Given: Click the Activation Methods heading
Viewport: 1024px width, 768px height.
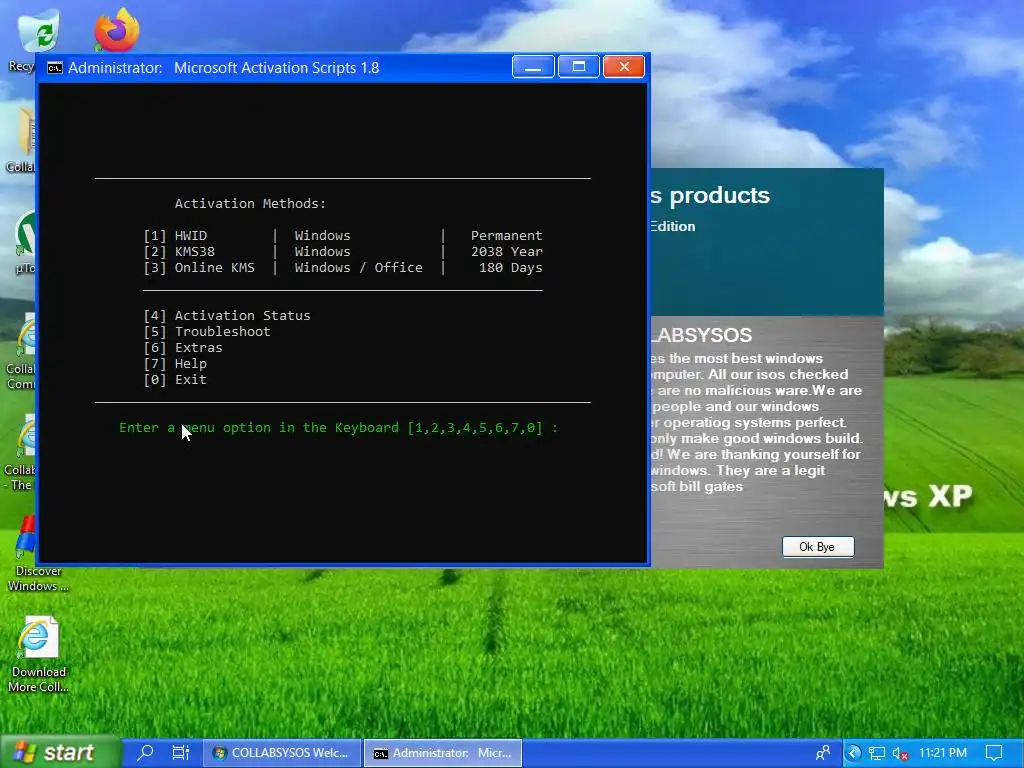Looking at the screenshot, I should (250, 203).
